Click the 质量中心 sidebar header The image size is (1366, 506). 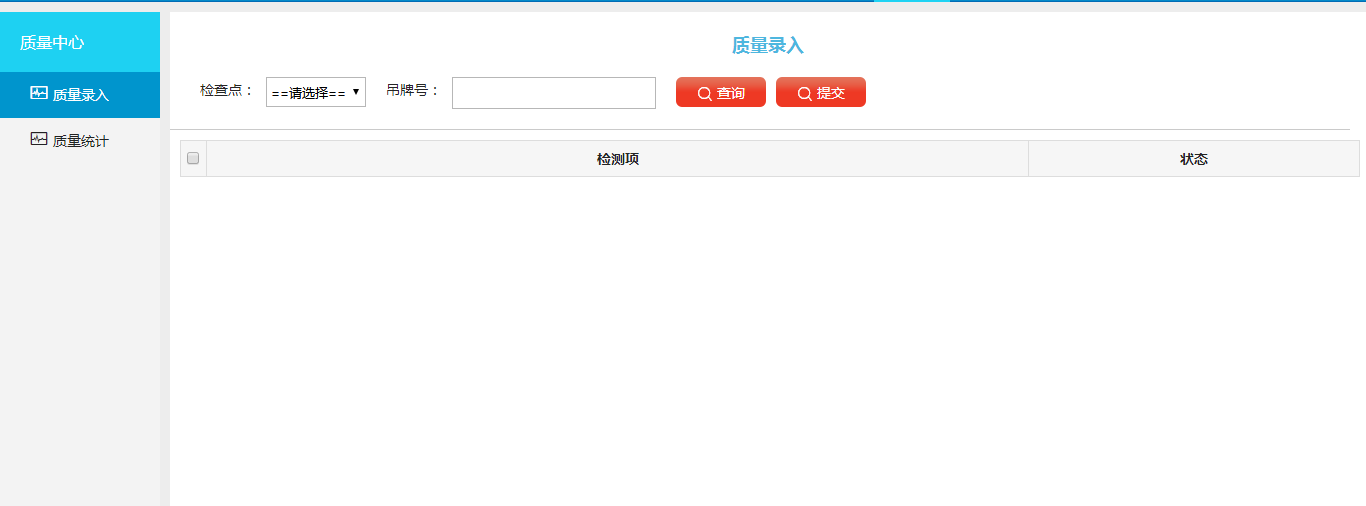coord(80,42)
